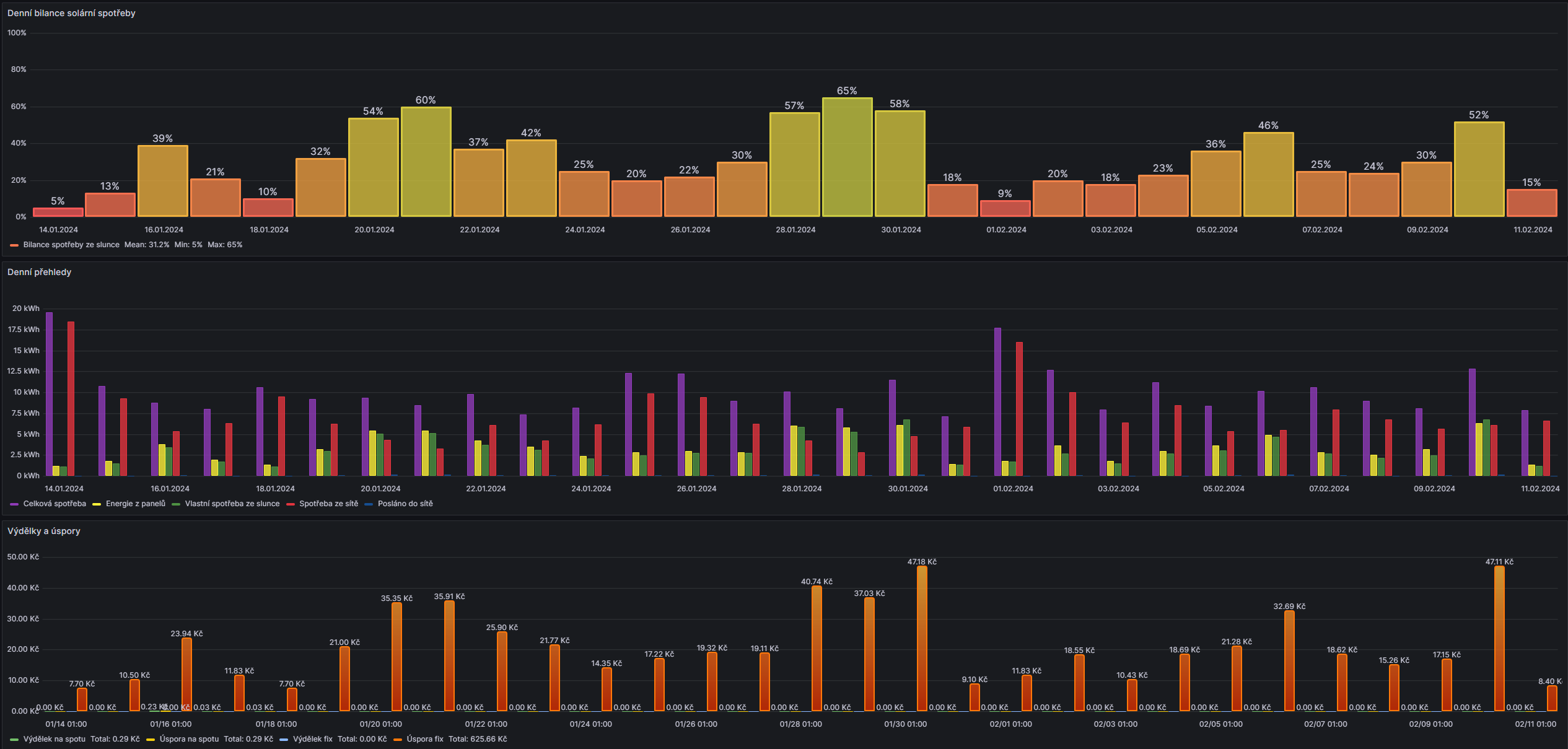Image resolution: width=1568 pixels, height=749 pixels.
Task: Click the 35.91 Kč savings bar
Action: (449, 656)
